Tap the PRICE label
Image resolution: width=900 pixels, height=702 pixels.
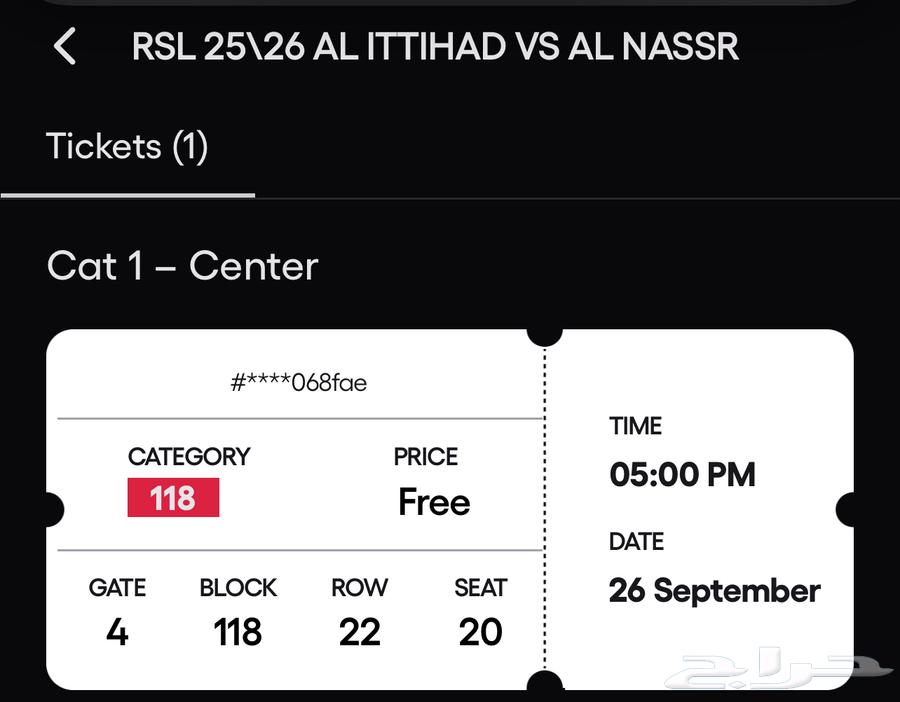pyautogui.click(x=425, y=457)
